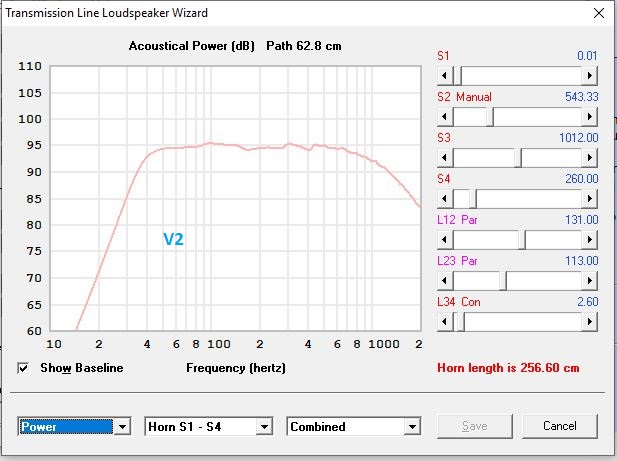The image size is (617, 461).
Task: Increase L23 Par with right arrow
Action: pos(589,281)
